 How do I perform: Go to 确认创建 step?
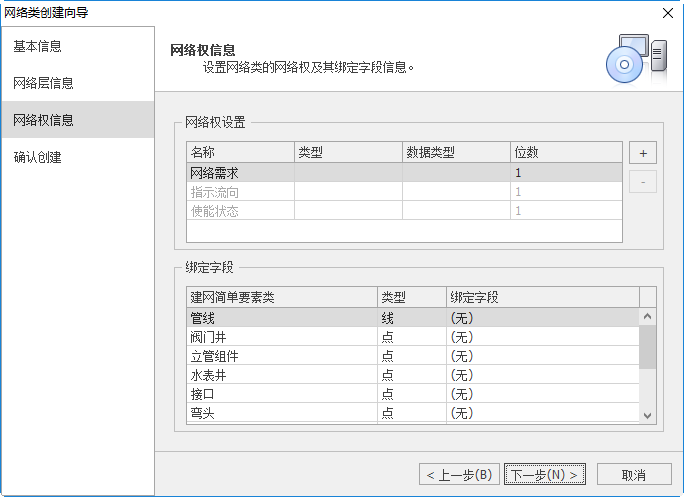point(77,157)
